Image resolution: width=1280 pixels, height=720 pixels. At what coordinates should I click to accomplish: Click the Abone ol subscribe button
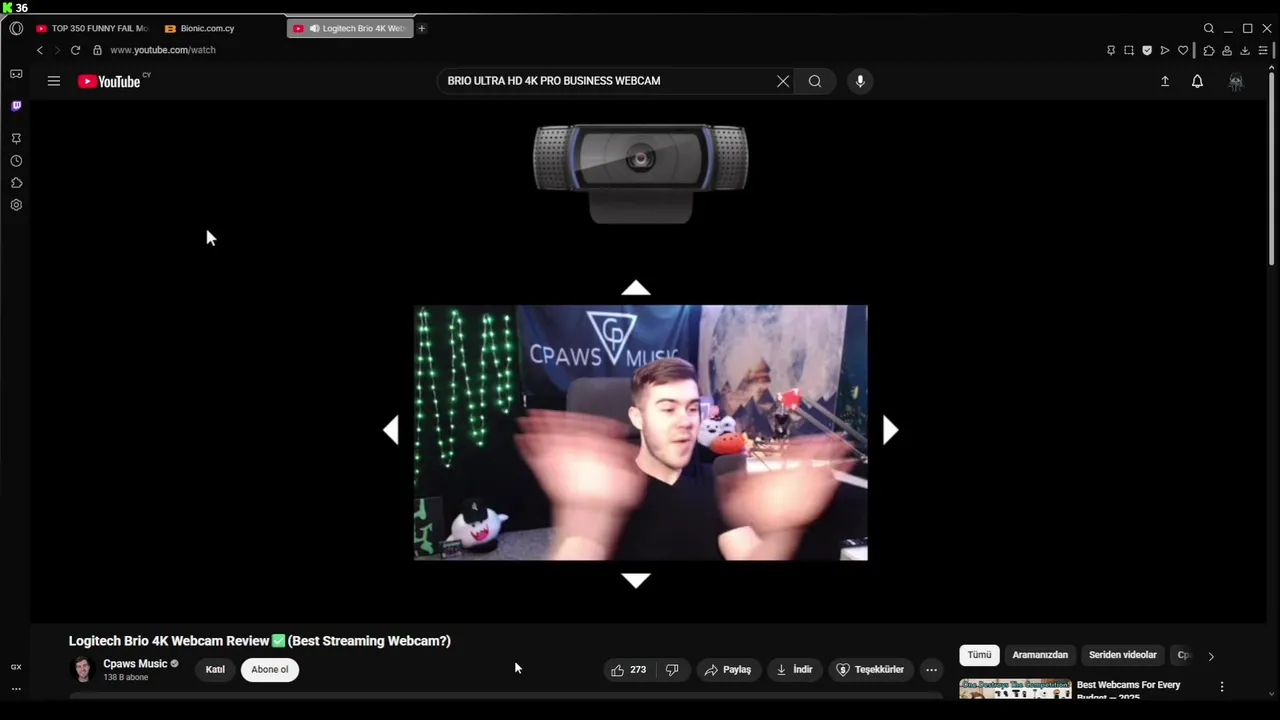coord(270,670)
